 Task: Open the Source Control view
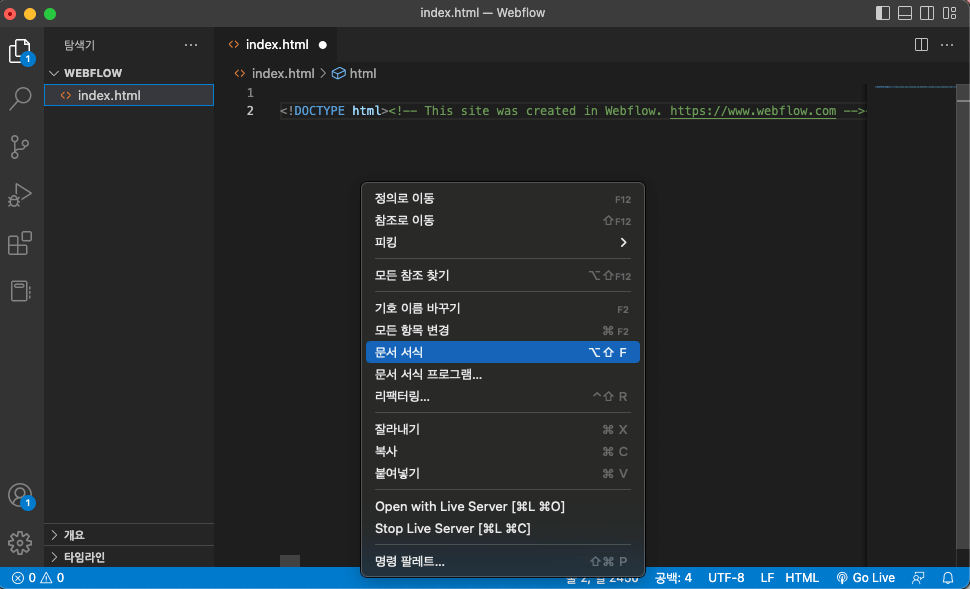pyautogui.click(x=20, y=147)
